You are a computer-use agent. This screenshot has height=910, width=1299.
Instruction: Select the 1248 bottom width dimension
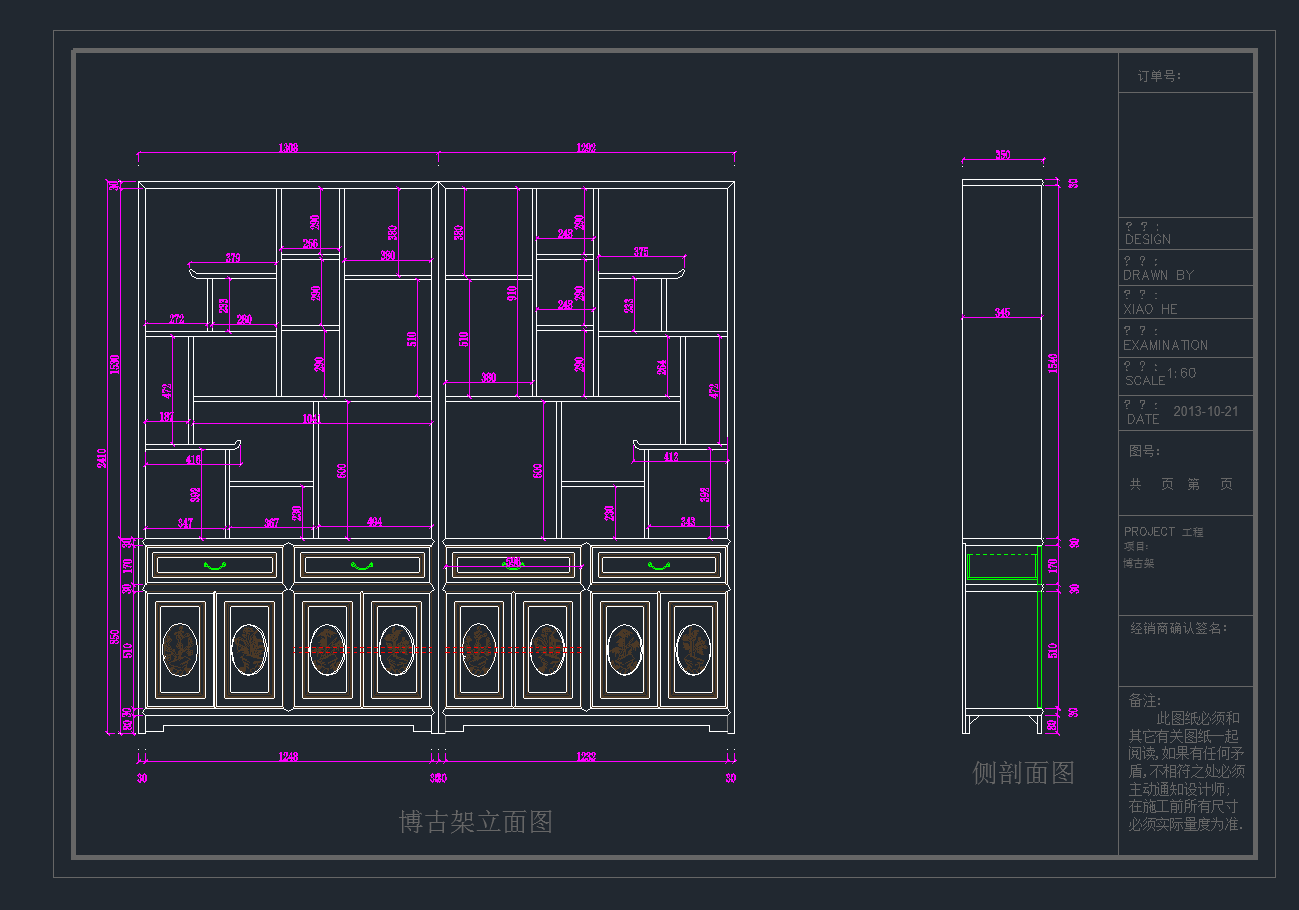point(288,757)
